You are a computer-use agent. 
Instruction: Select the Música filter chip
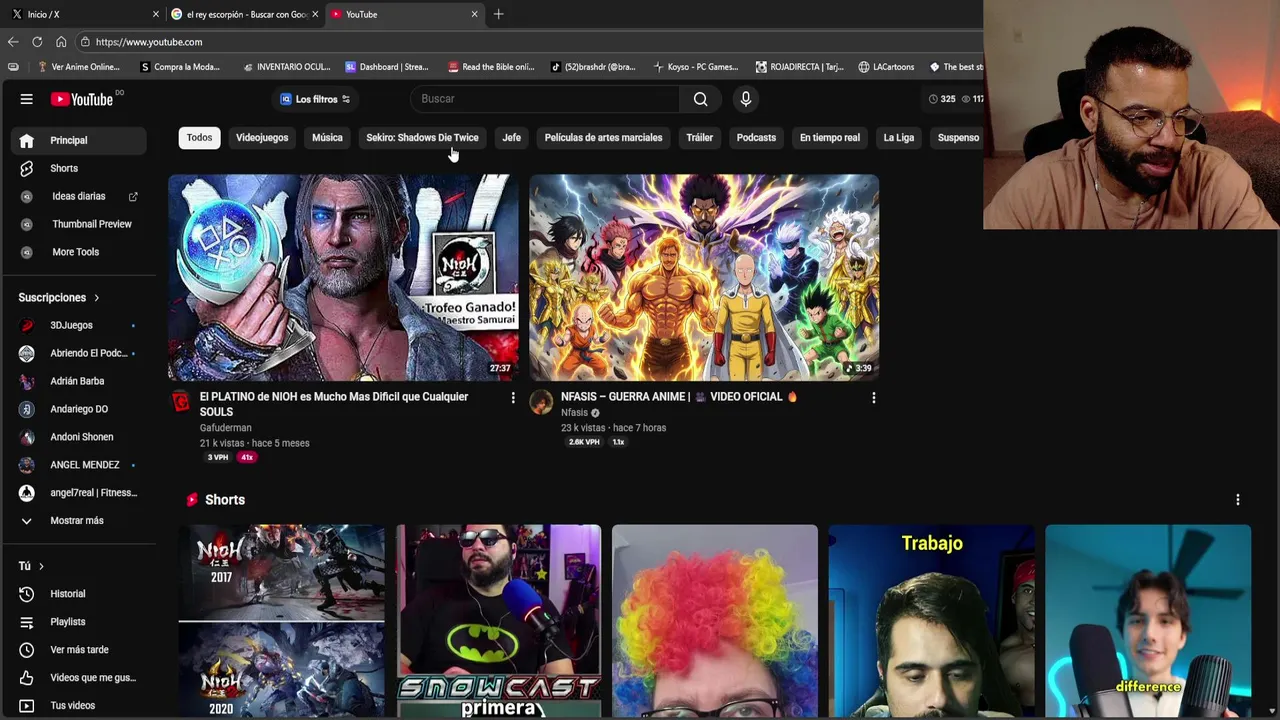[327, 138]
